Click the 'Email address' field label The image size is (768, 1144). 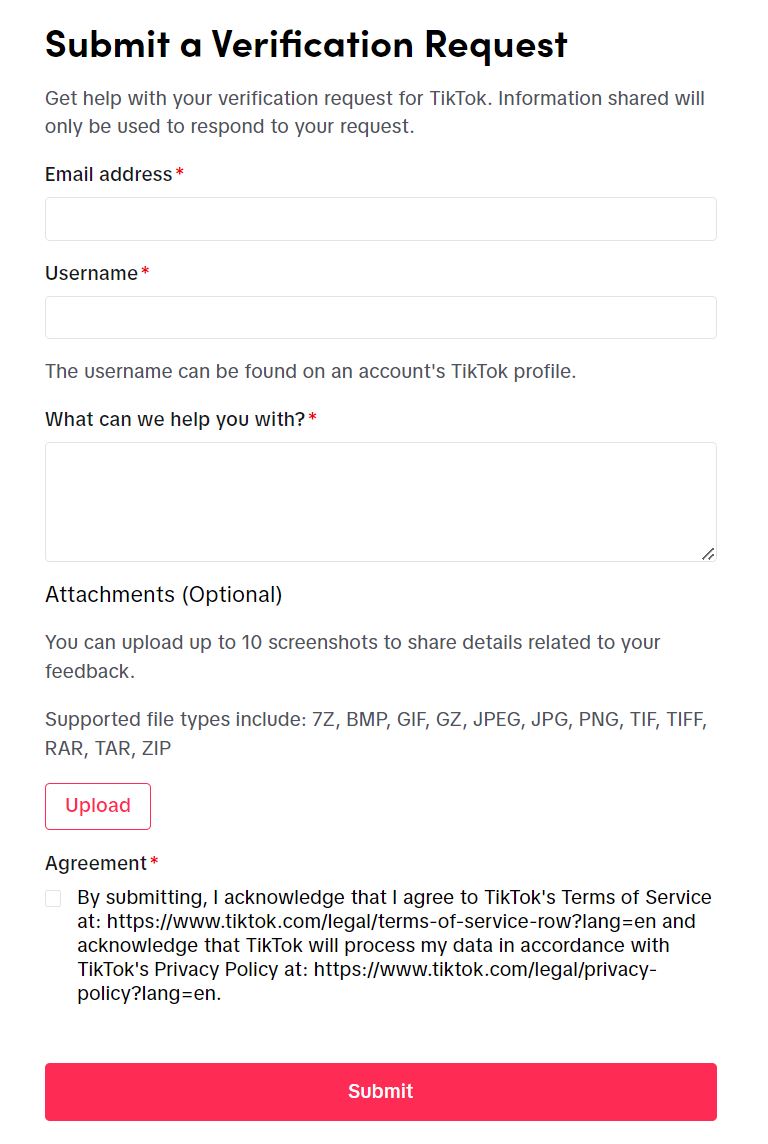pyautogui.click(x=108, y=174)
